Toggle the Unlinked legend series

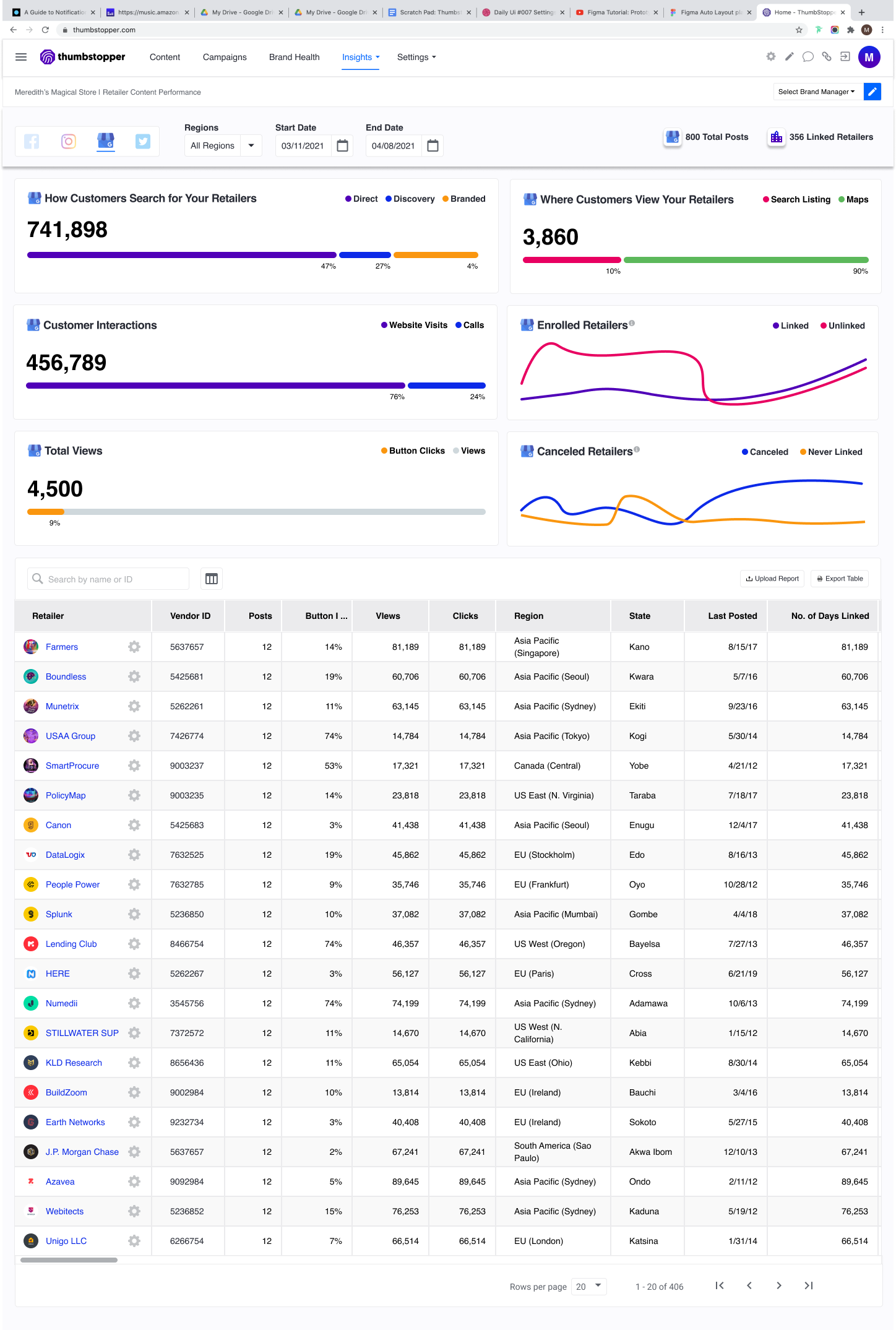[842, 326]
